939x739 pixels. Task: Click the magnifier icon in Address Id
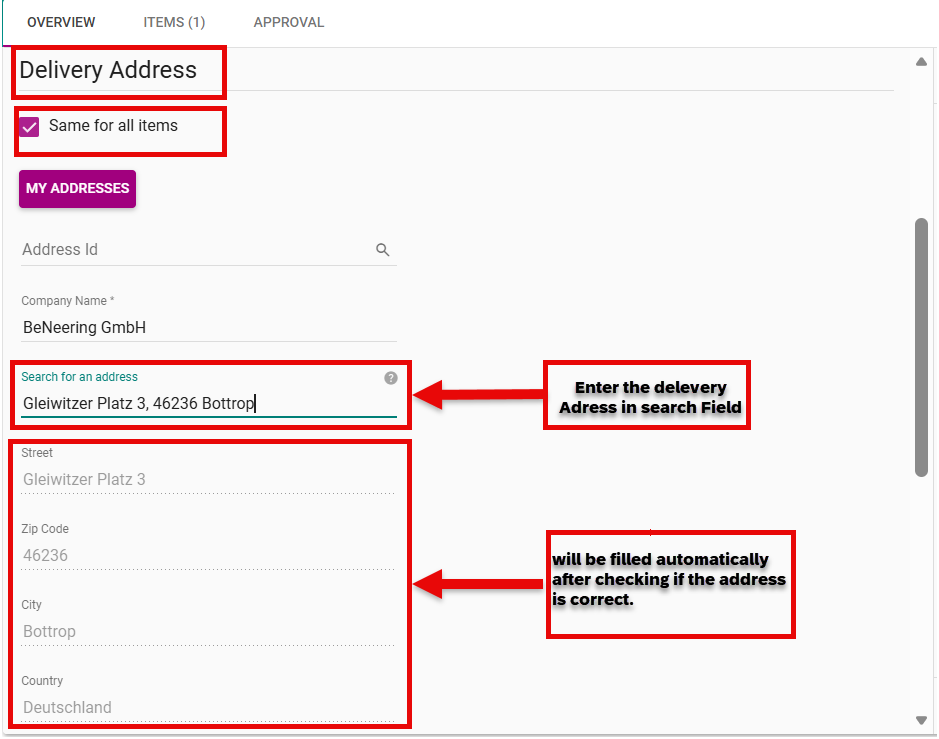pyautogui.click(x=382, y=250)
